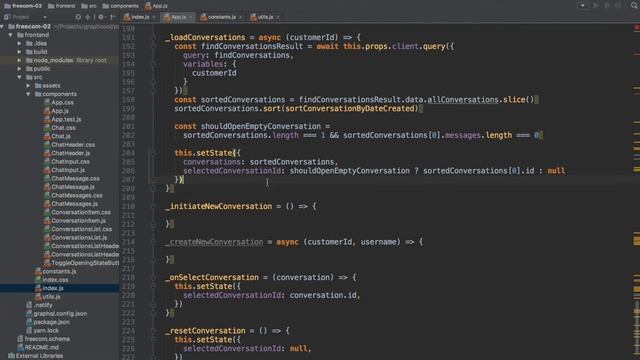
Task: Select ConversationItem.js file icon
Action: point(47,220)
